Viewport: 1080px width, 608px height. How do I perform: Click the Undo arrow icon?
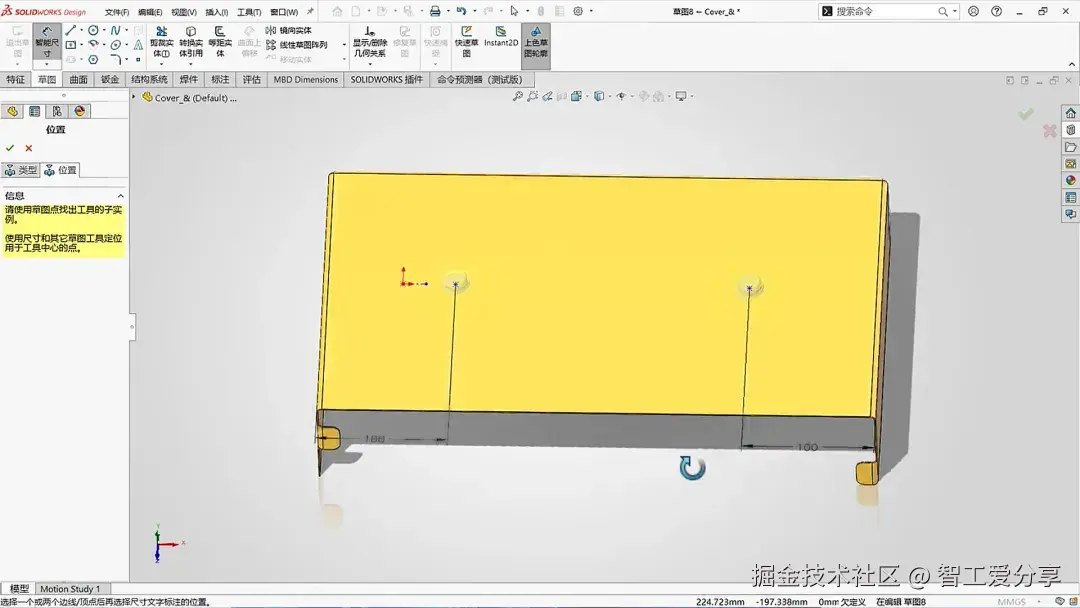[x=461, y=11]
